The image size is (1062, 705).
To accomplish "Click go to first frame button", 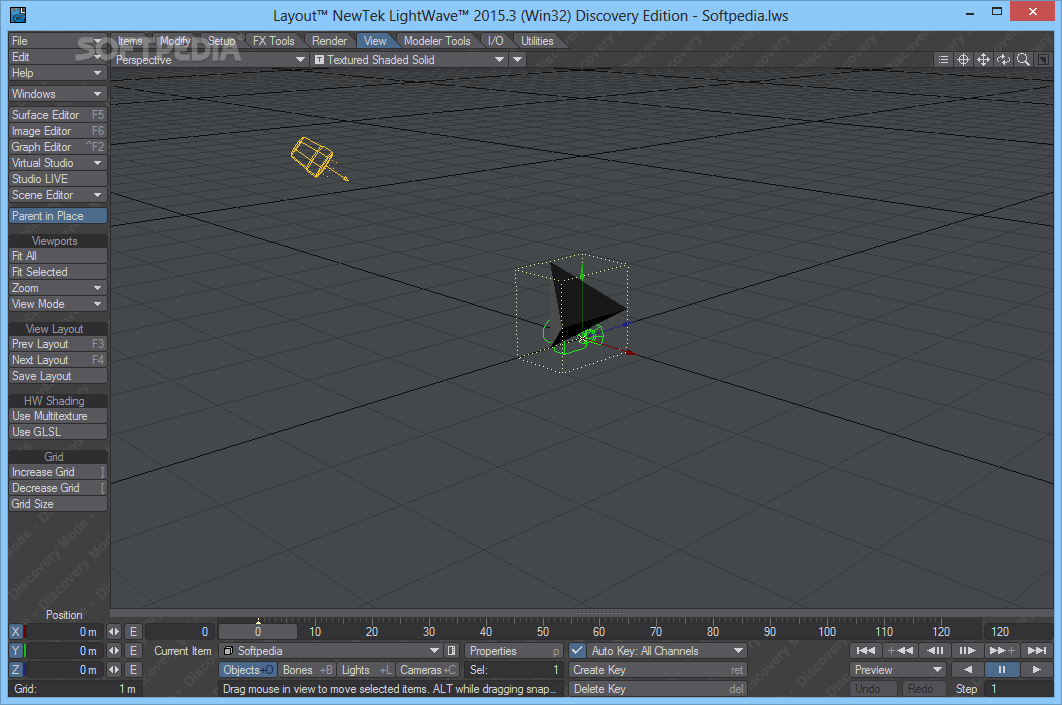I will tap(866, 650).
